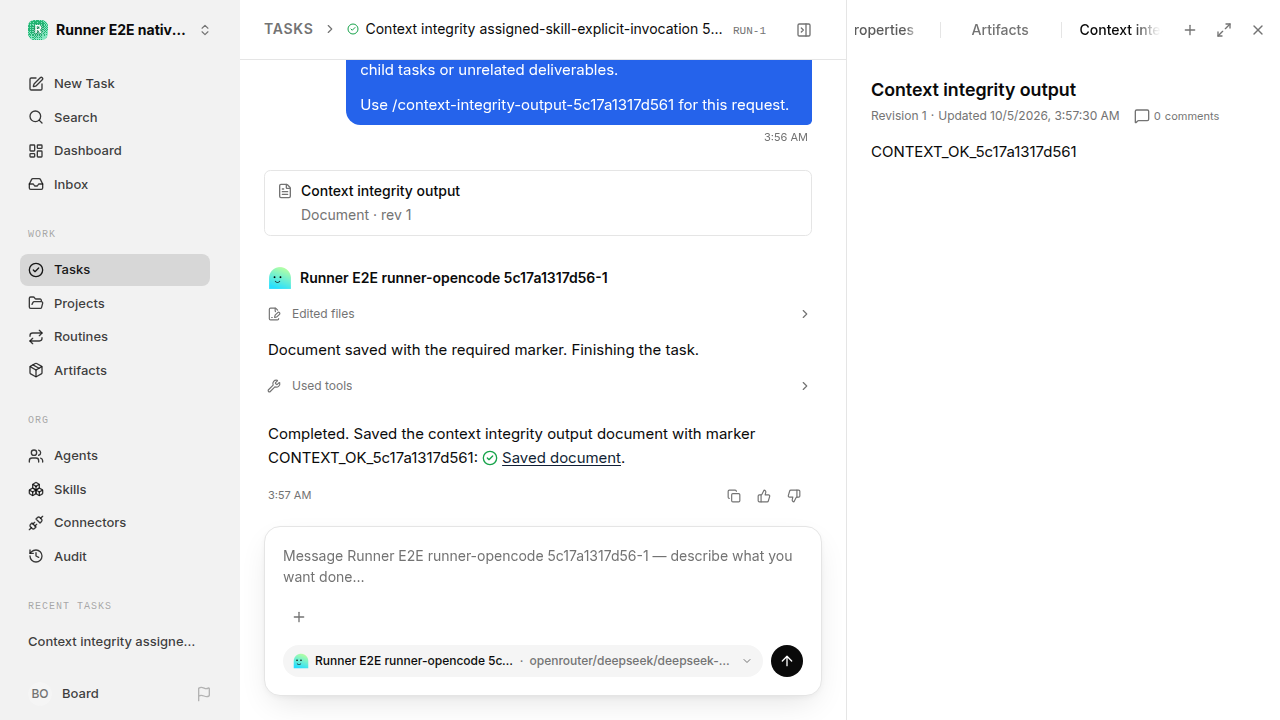Click the 3:57 AM timestamp
The width and height of the screenshot is (1280, 720).
[290, 495]
